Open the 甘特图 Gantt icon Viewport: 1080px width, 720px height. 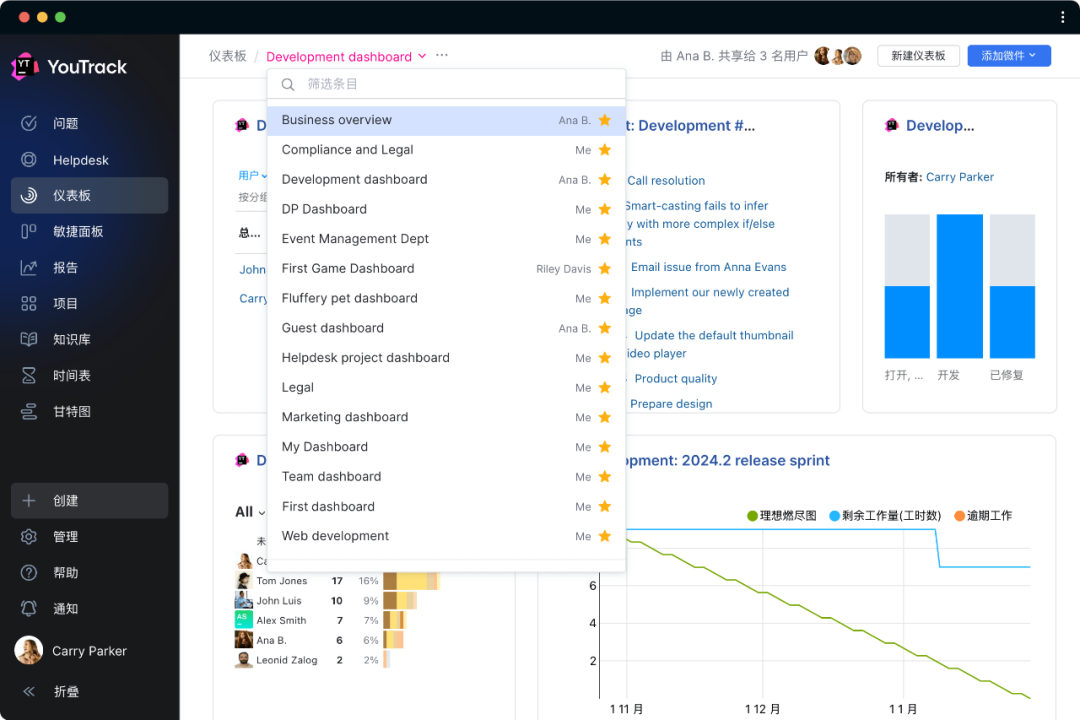tap(29, 411)
